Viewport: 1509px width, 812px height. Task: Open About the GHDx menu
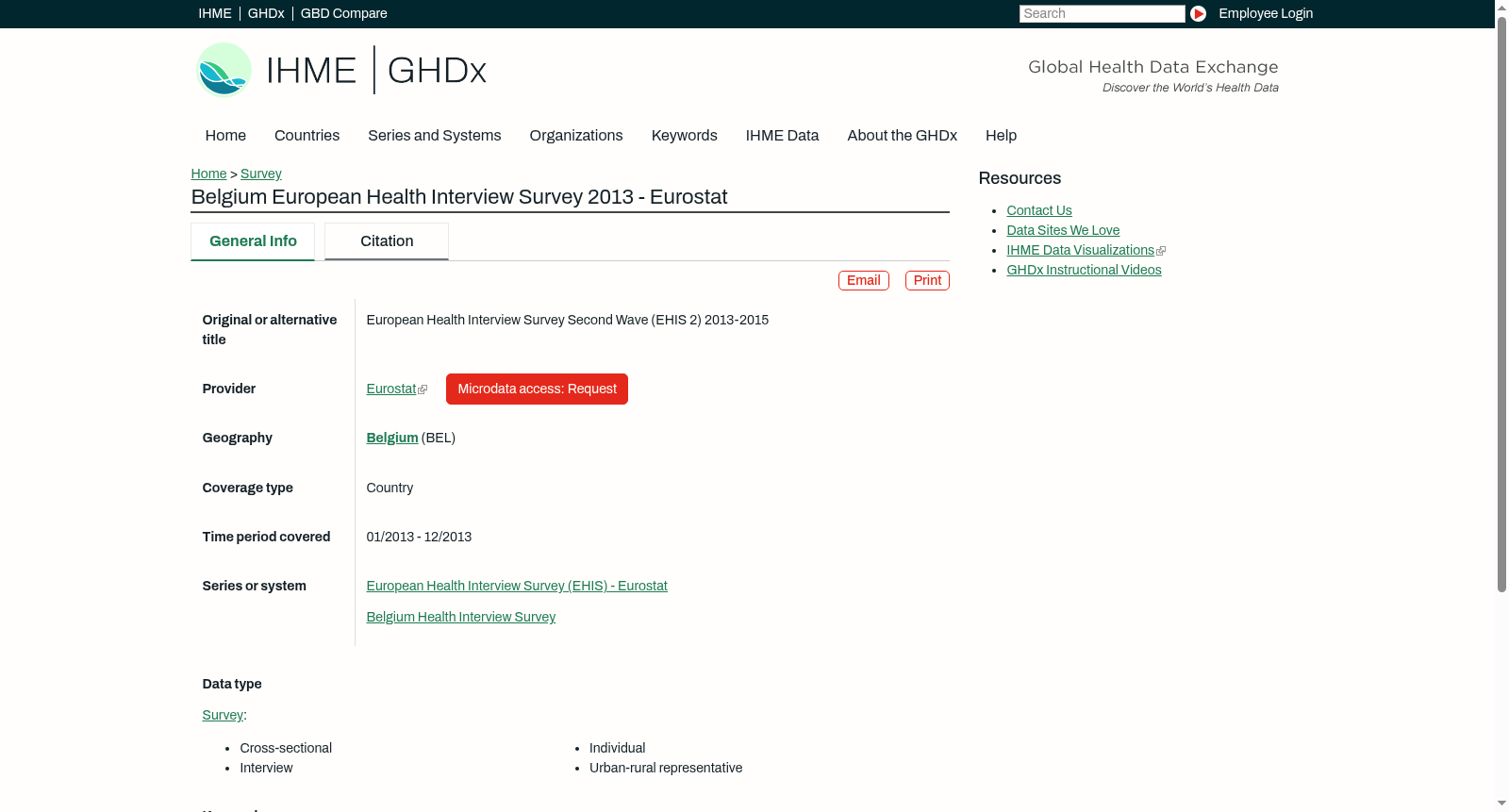tap(903, 135)
